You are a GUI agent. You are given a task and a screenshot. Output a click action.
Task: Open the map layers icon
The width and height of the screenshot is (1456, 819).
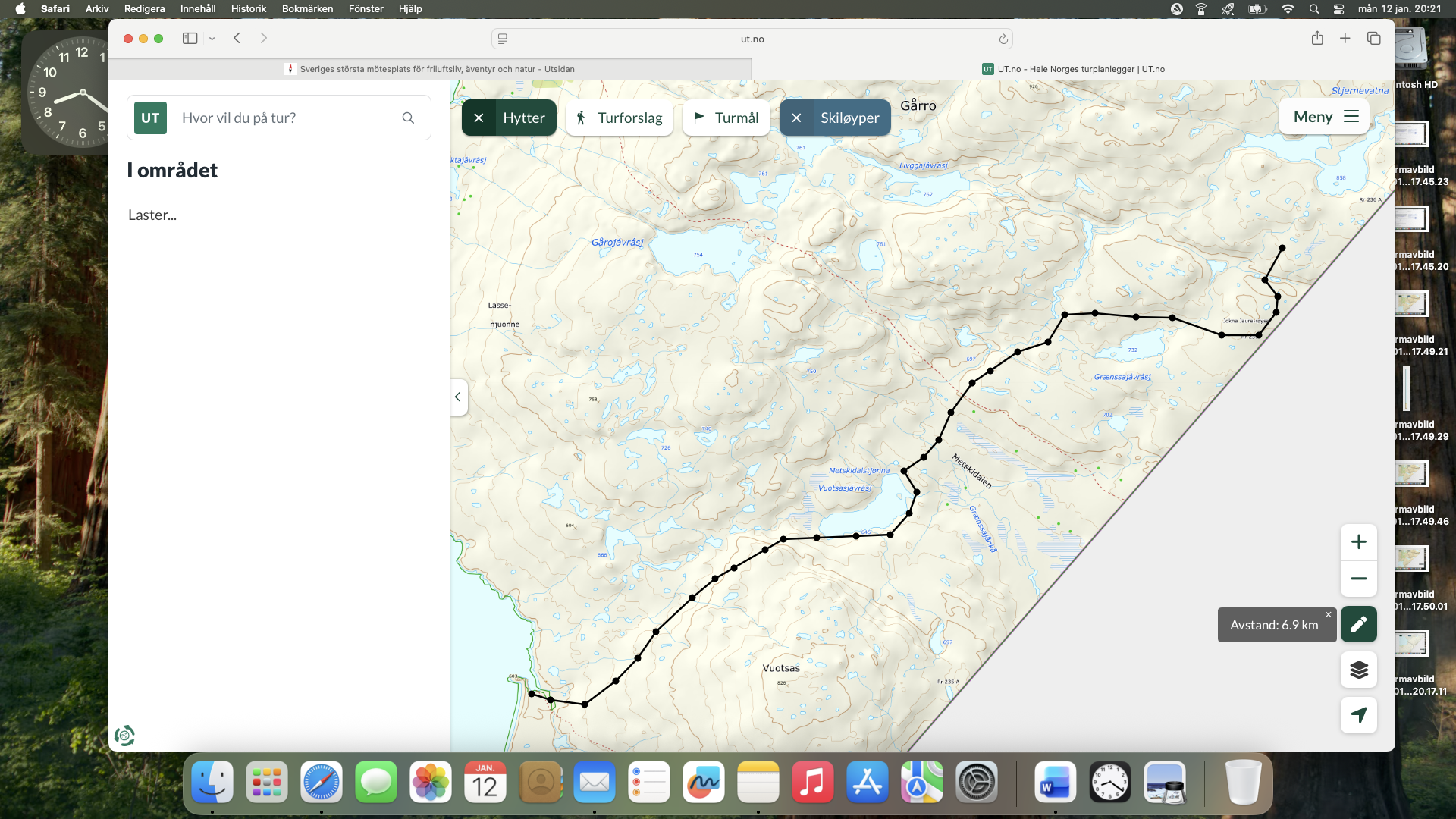click(x=1358, y=670)
